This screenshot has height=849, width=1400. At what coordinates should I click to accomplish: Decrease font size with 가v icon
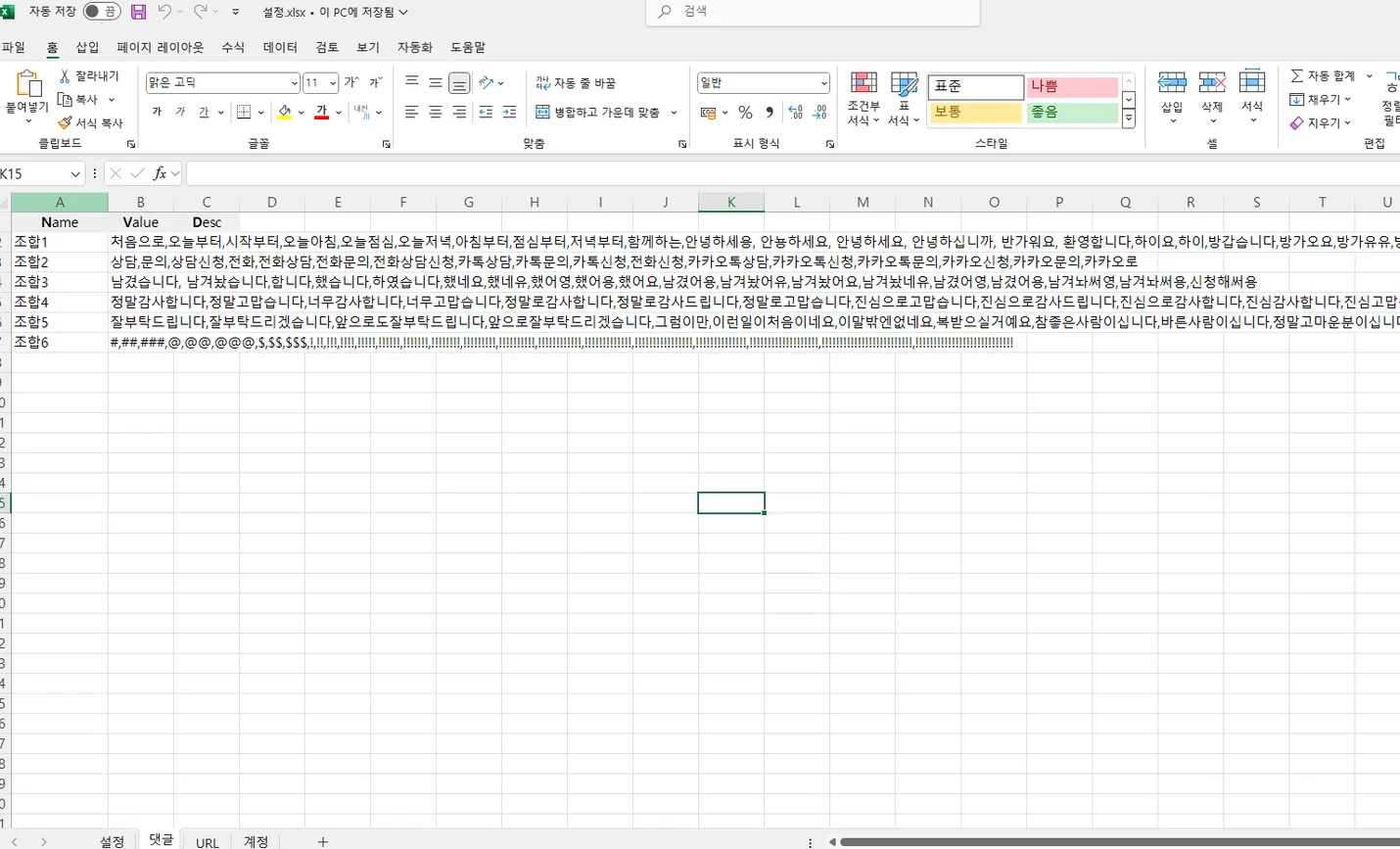pos(375,83)
